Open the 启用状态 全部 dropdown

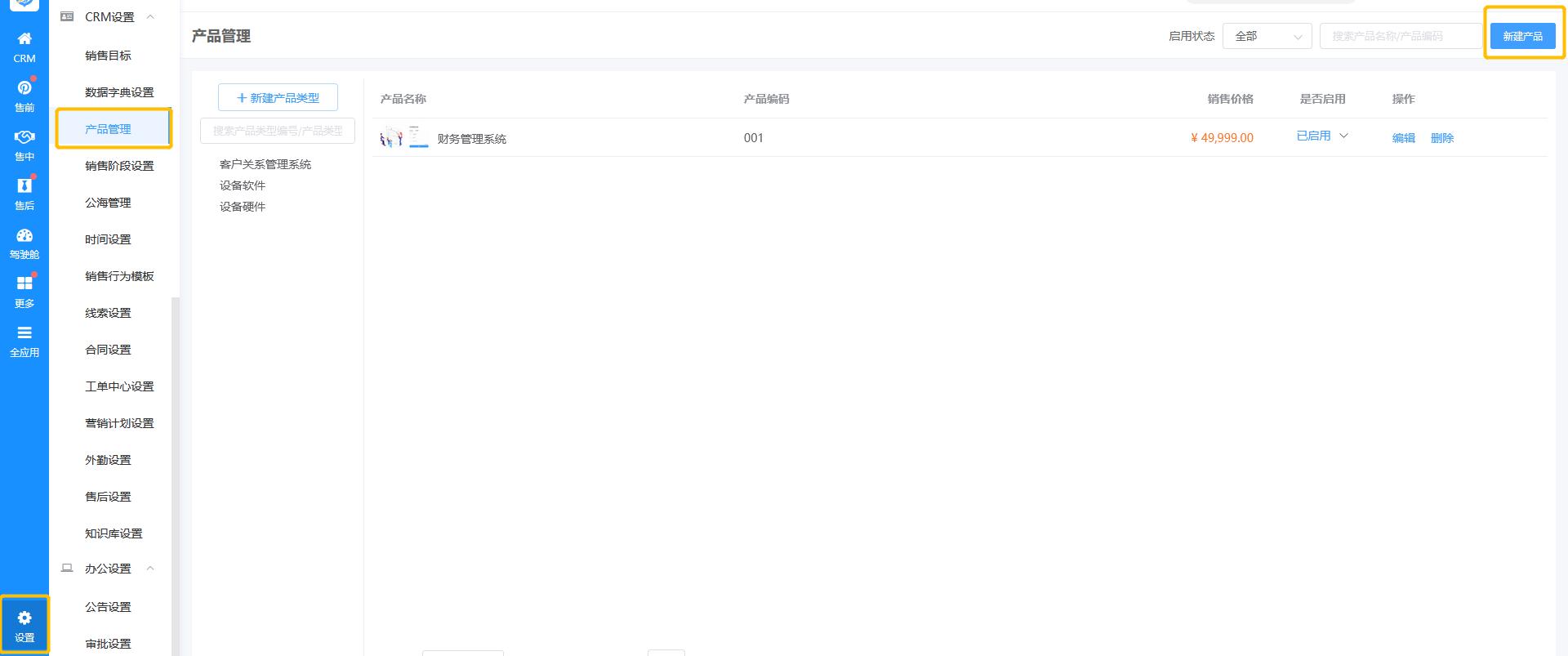click(1267, 36)
